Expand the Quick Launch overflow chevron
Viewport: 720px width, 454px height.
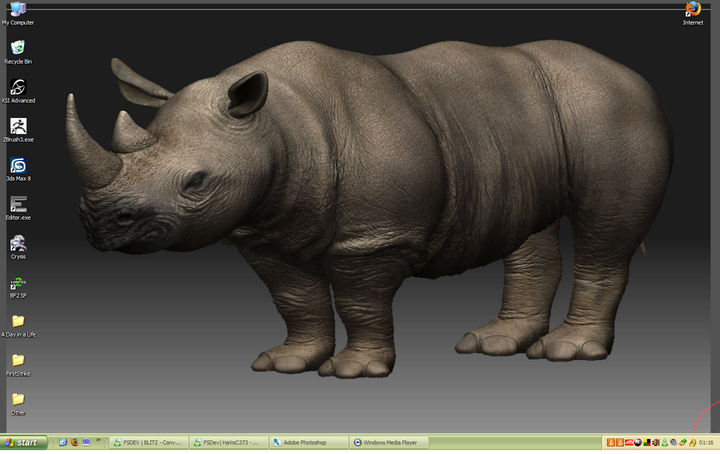tap(99, 440)
